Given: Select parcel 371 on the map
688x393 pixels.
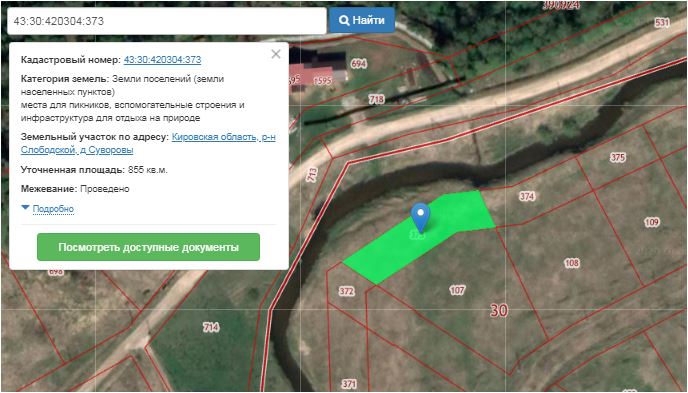Looking at the screenshot, I should click(349, 384).
